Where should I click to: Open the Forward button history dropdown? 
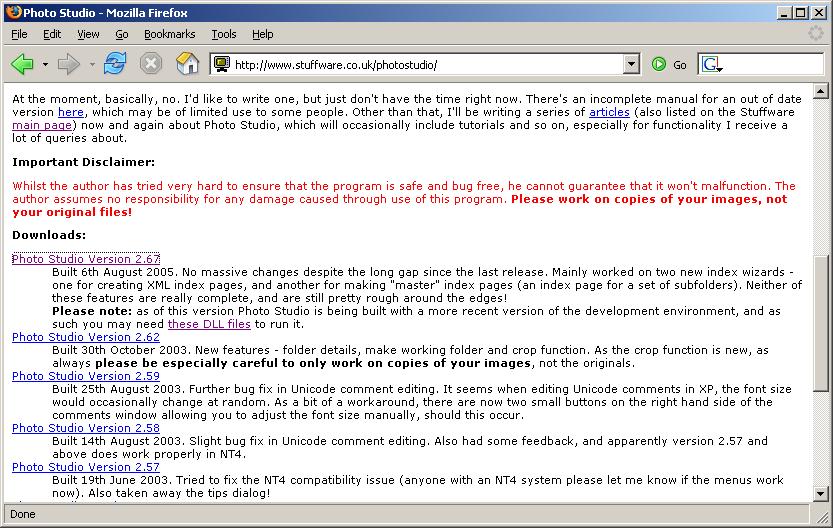(92, 65)
